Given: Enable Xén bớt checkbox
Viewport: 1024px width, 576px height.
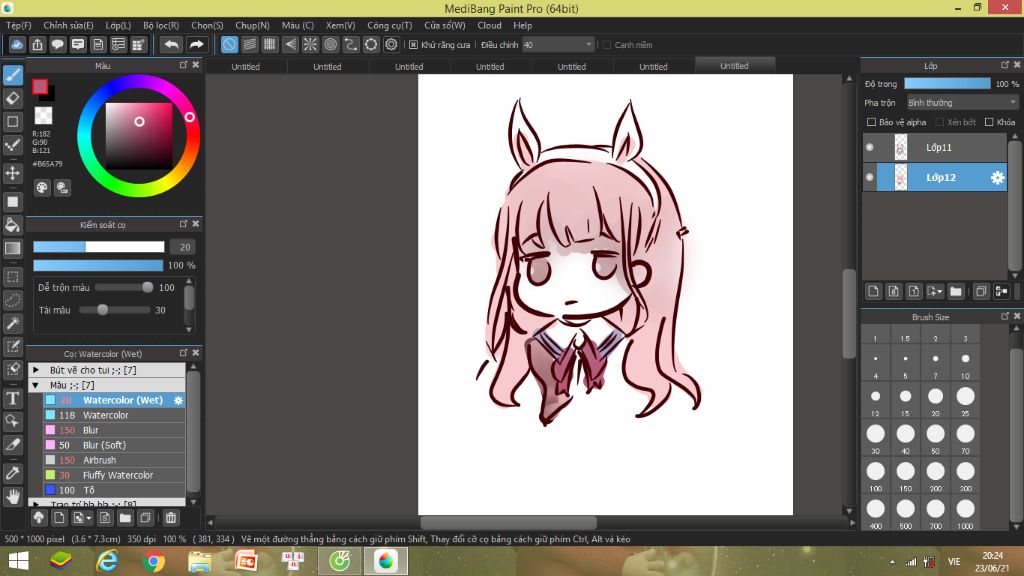Looking at the screenshot, I should (x=940, y=122).
